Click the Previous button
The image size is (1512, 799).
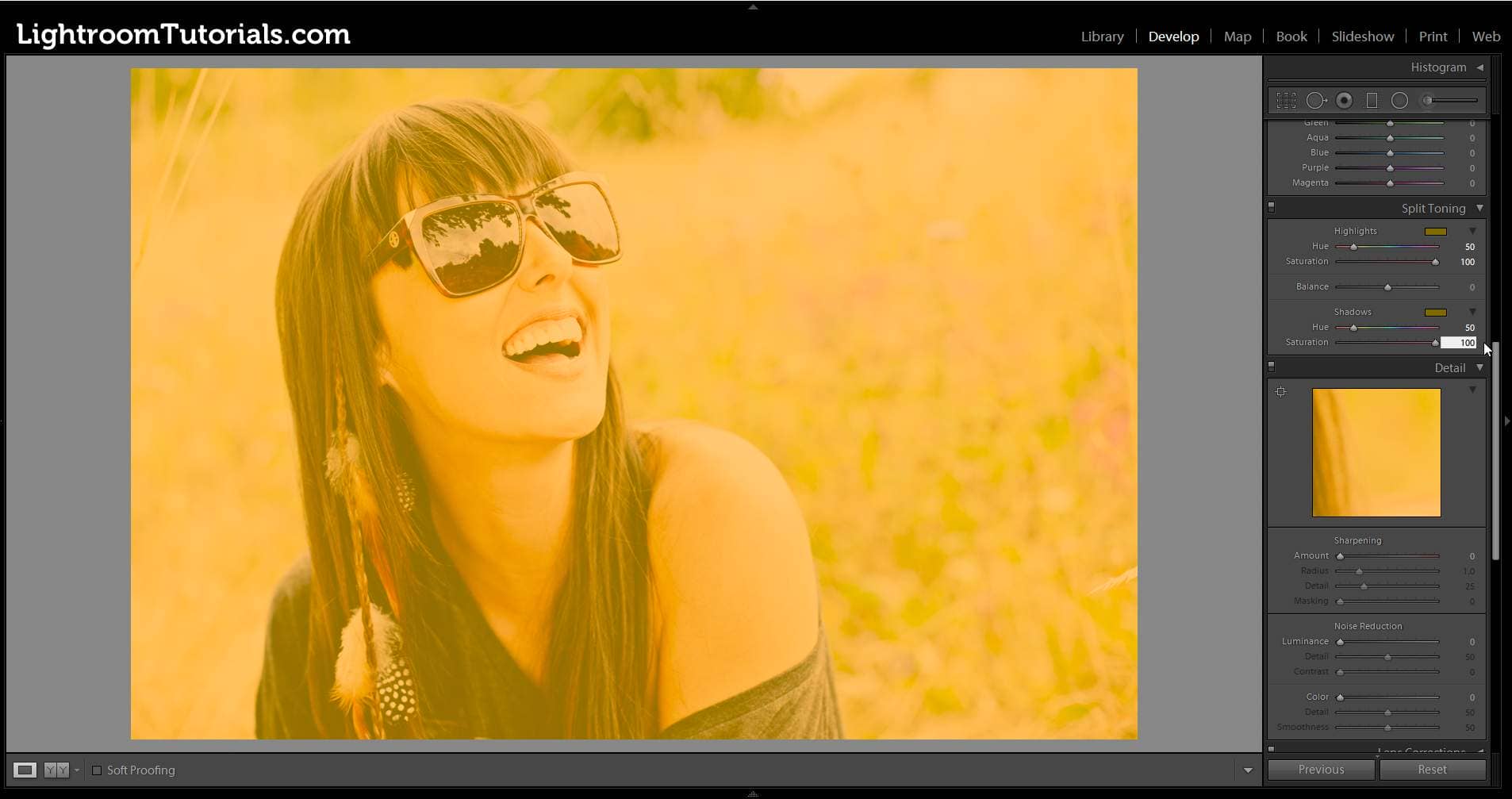point(1321,770)
